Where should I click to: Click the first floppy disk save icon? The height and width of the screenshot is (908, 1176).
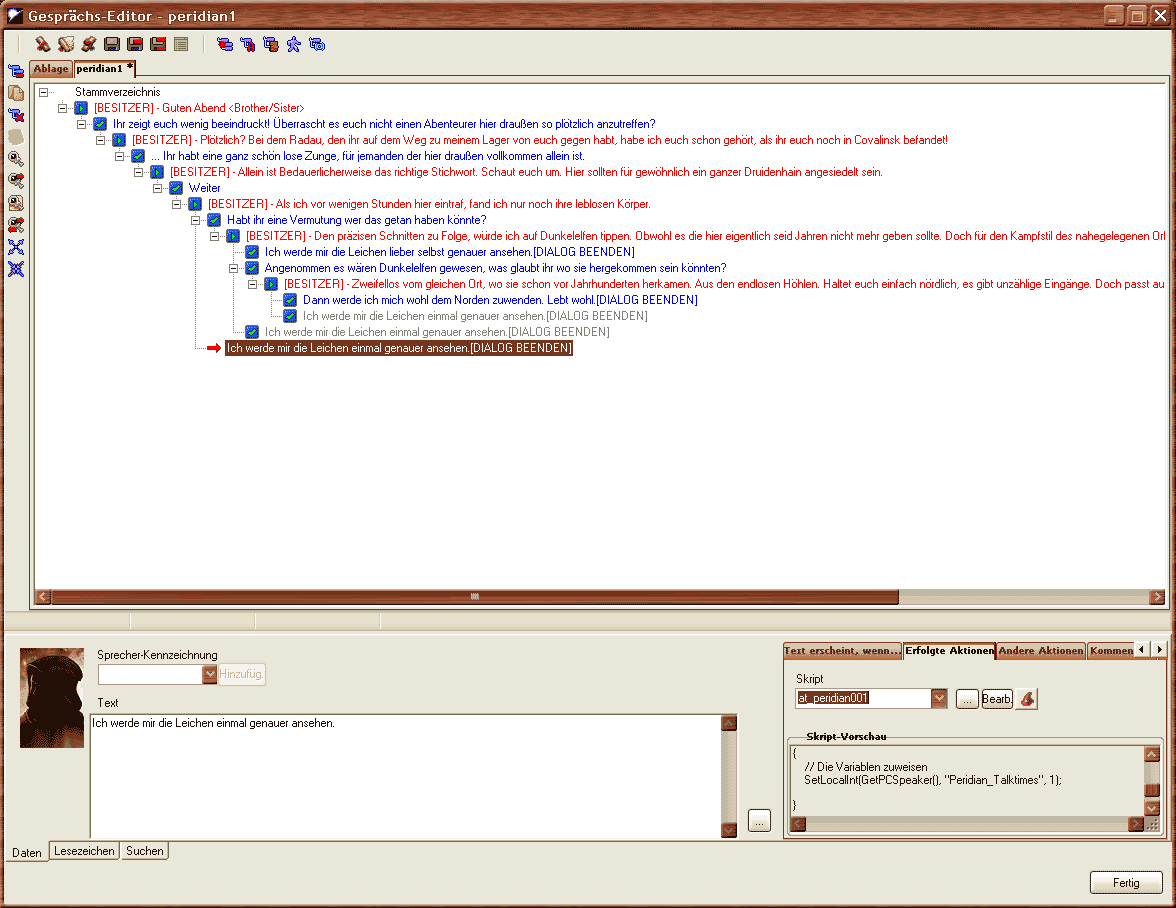(112, 44)
